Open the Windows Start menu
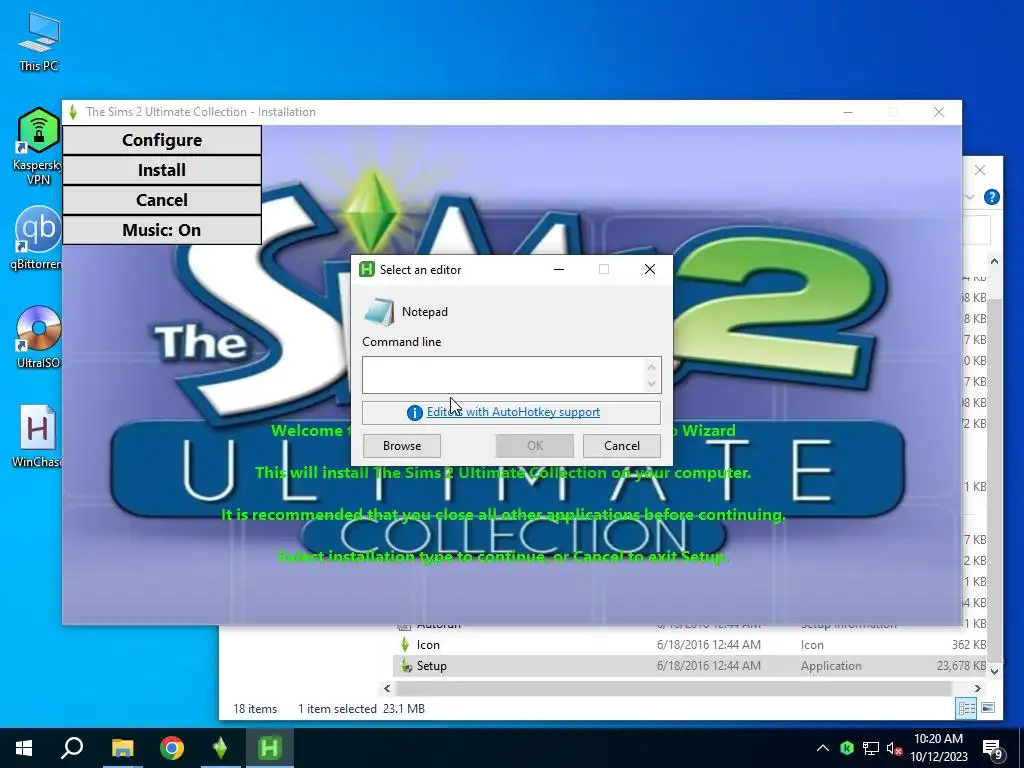Image resolution: width=1024 pixels, height=768 pixels. pyautogui.click(x=24, y=748)
